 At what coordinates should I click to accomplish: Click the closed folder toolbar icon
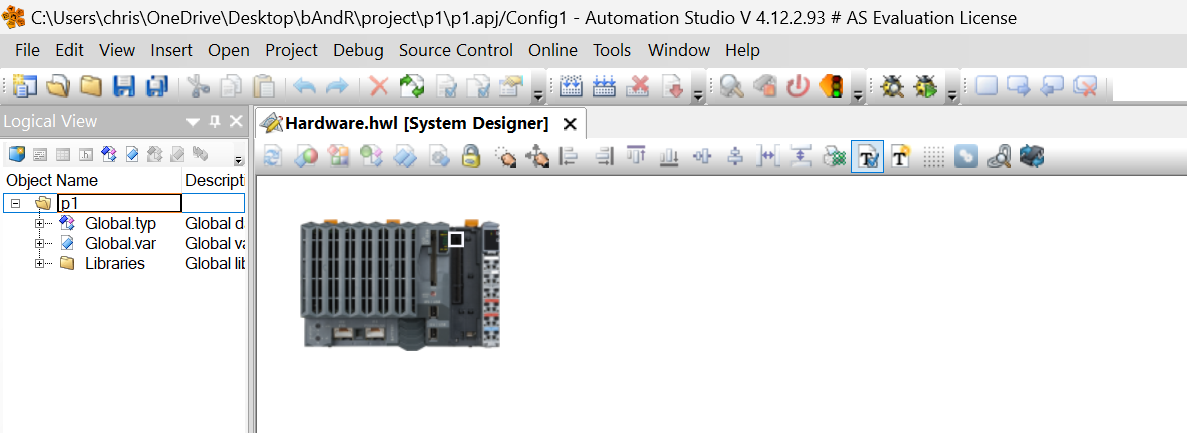pos(91,86)
